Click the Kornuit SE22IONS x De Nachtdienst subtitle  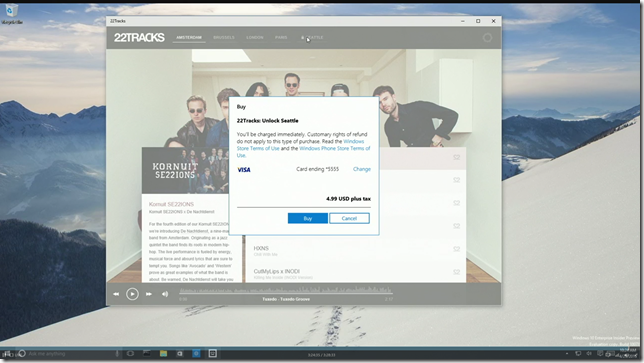tap(182, 212)
